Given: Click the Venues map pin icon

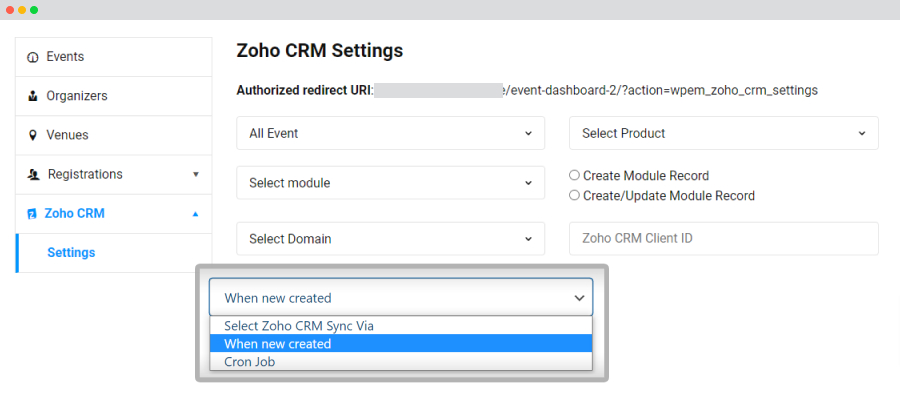Looking at the screenshot, I should click(x=33, y=135).
